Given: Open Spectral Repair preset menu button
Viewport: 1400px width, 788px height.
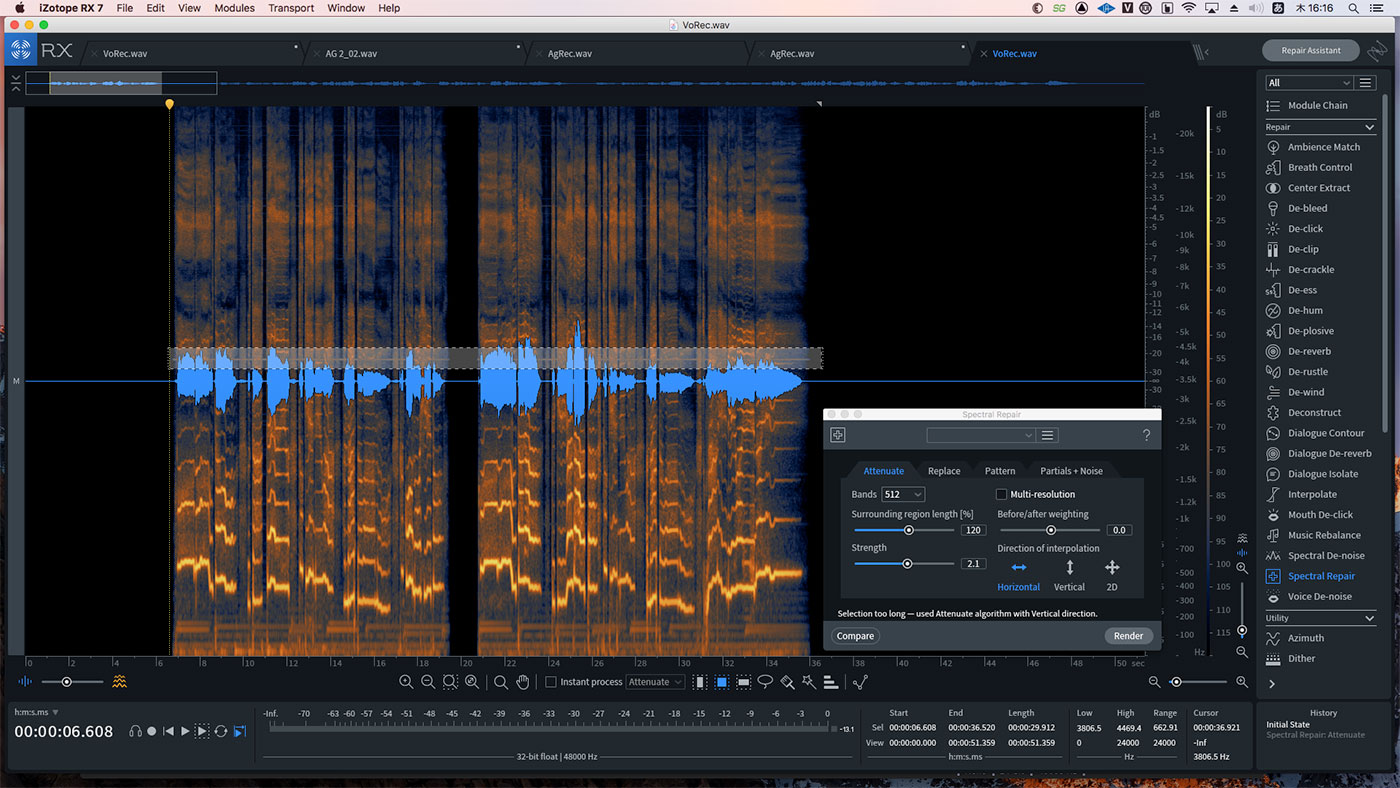Looking at the screenshot, I should coord(1048,435).
